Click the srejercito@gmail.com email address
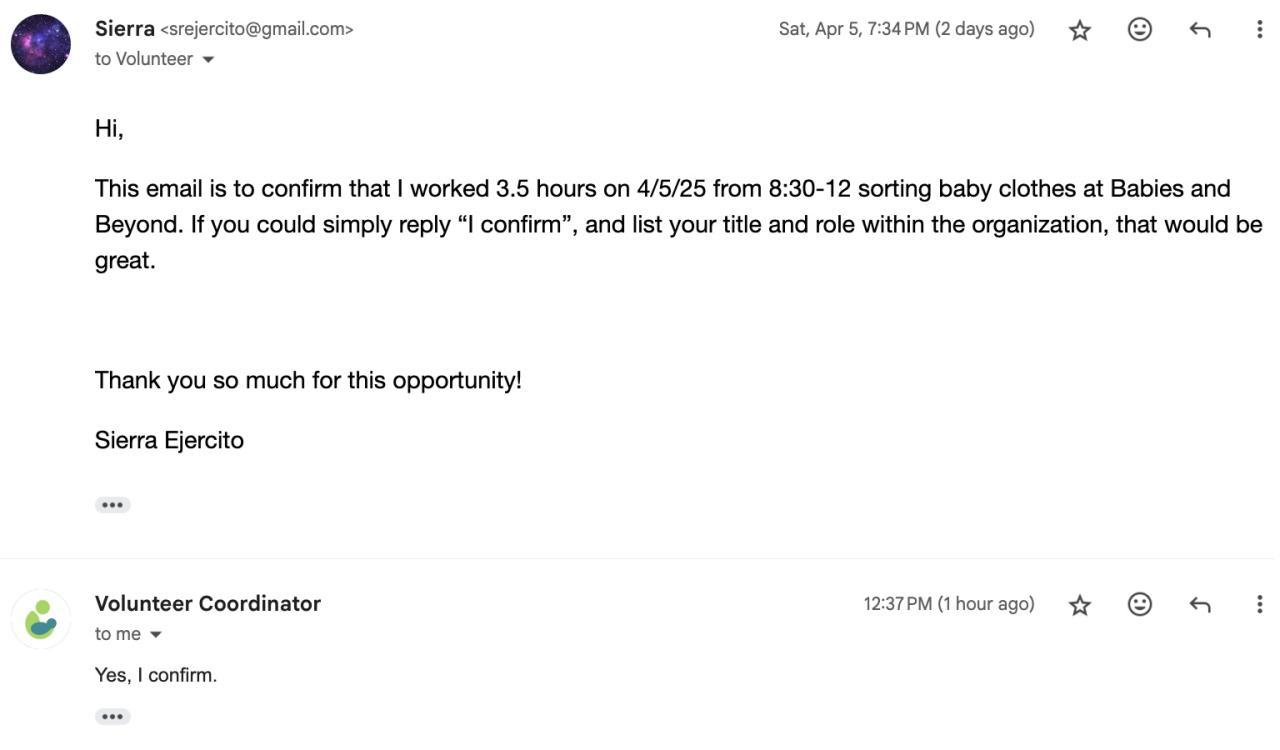This screenshot has height=750, width=1280. click(x=257, y=30)
